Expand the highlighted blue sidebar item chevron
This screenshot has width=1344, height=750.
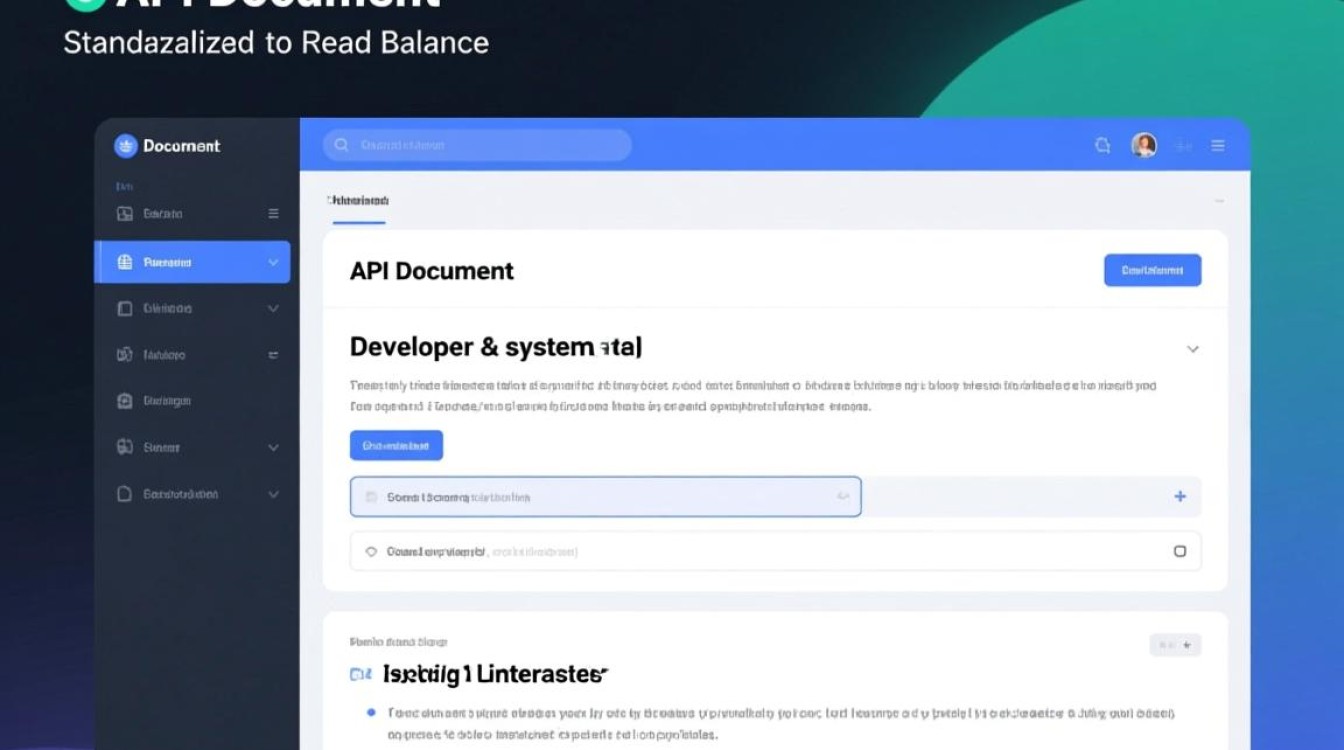click(273, 263)
